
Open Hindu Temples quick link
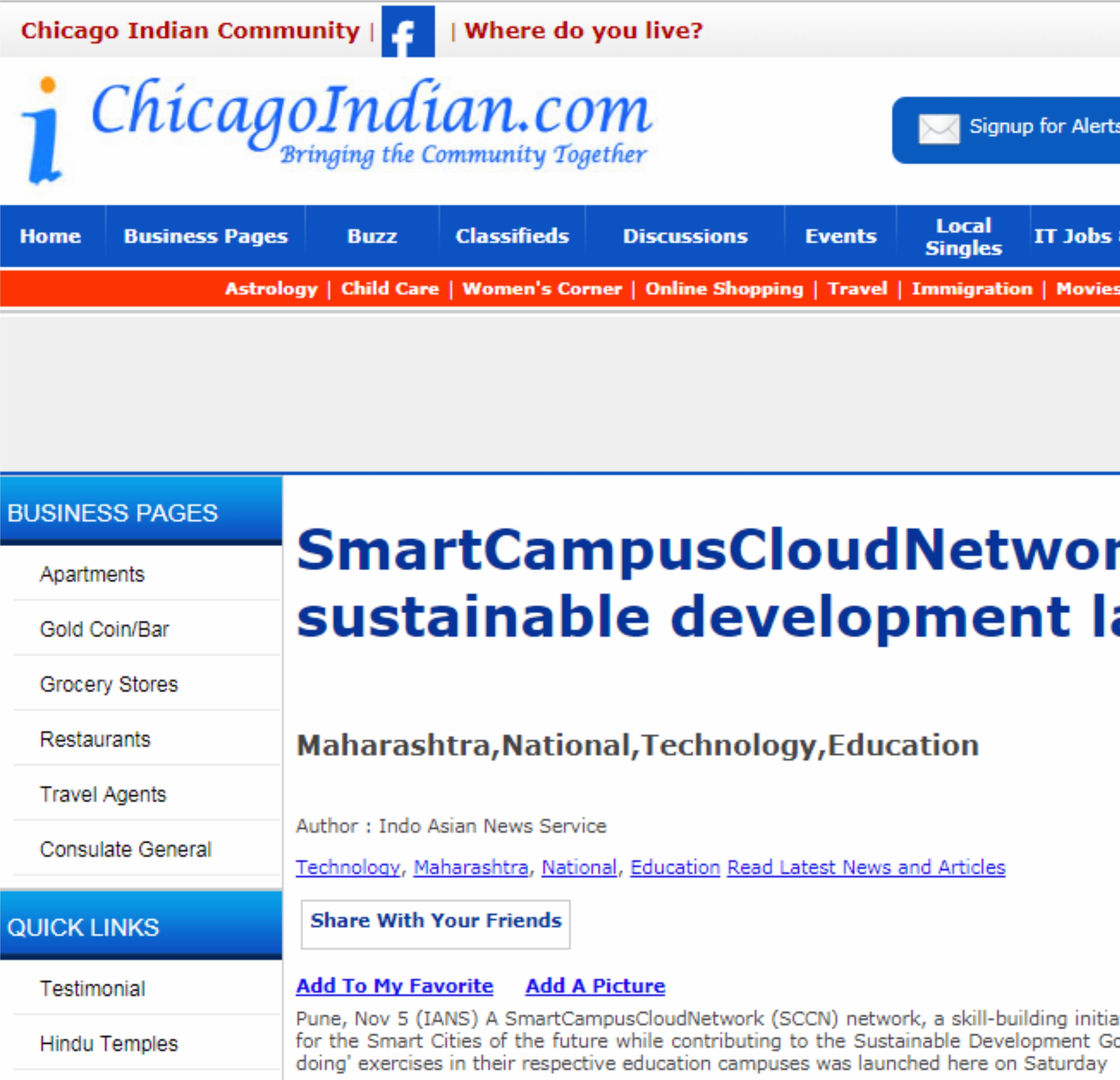(x=109, y=1044)
